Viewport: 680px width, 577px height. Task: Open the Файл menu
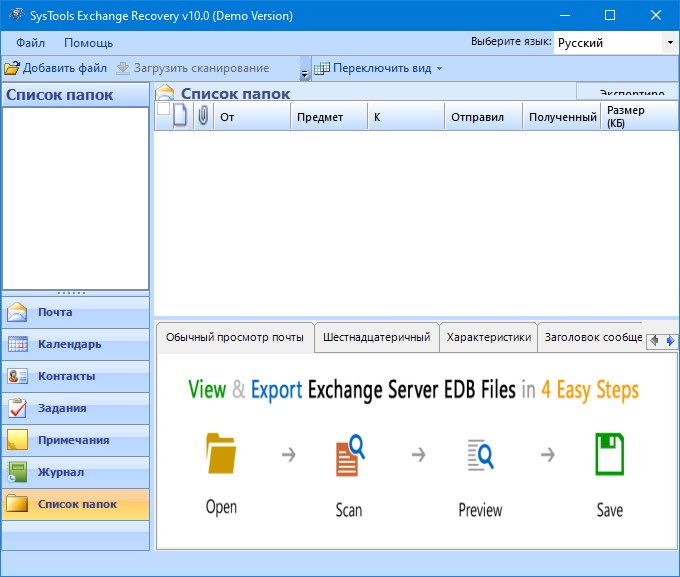(30, 43)
